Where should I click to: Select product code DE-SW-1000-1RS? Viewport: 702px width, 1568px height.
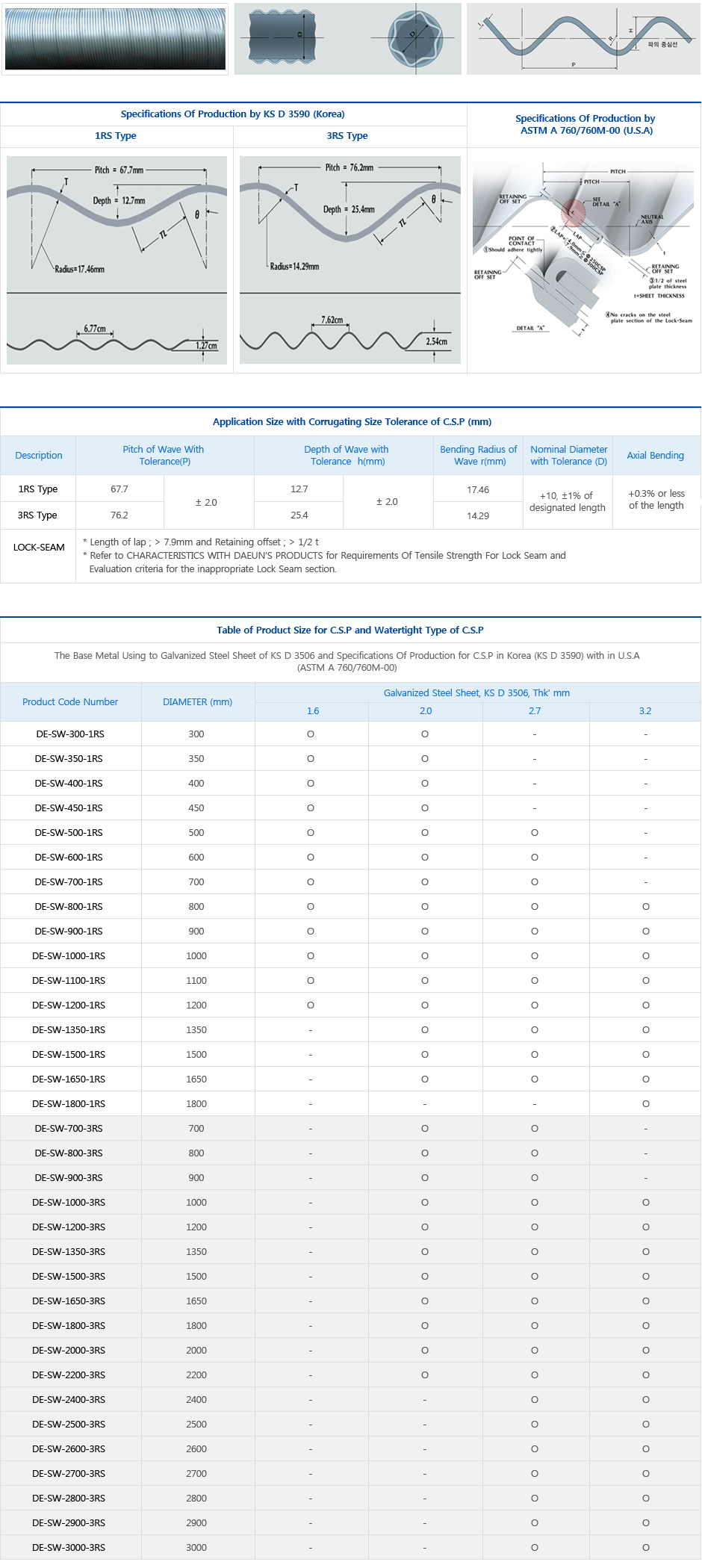69,956
